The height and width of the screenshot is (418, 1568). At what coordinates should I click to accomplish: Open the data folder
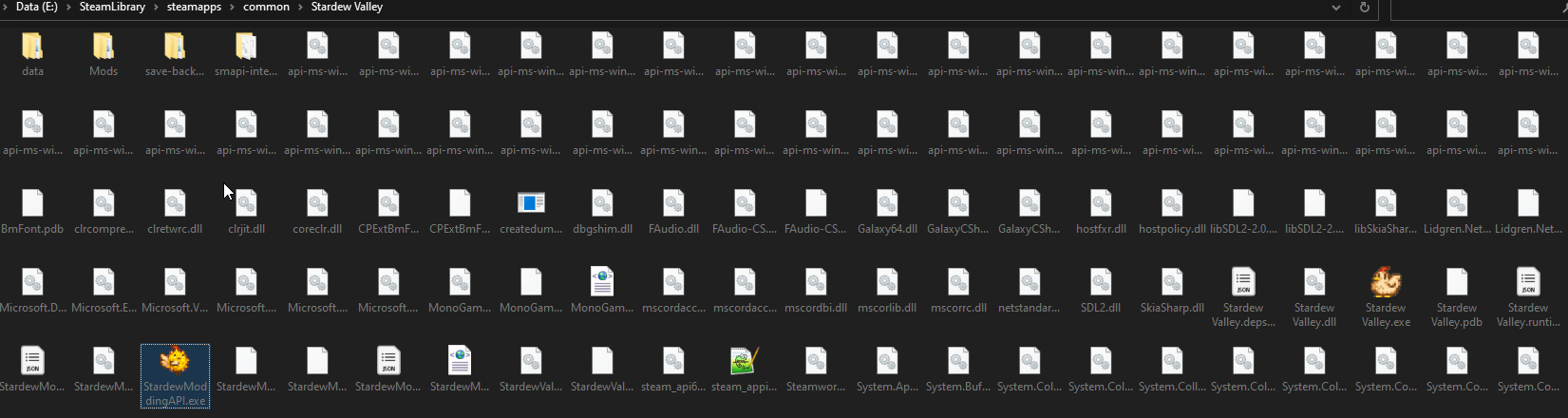[32, 54]
